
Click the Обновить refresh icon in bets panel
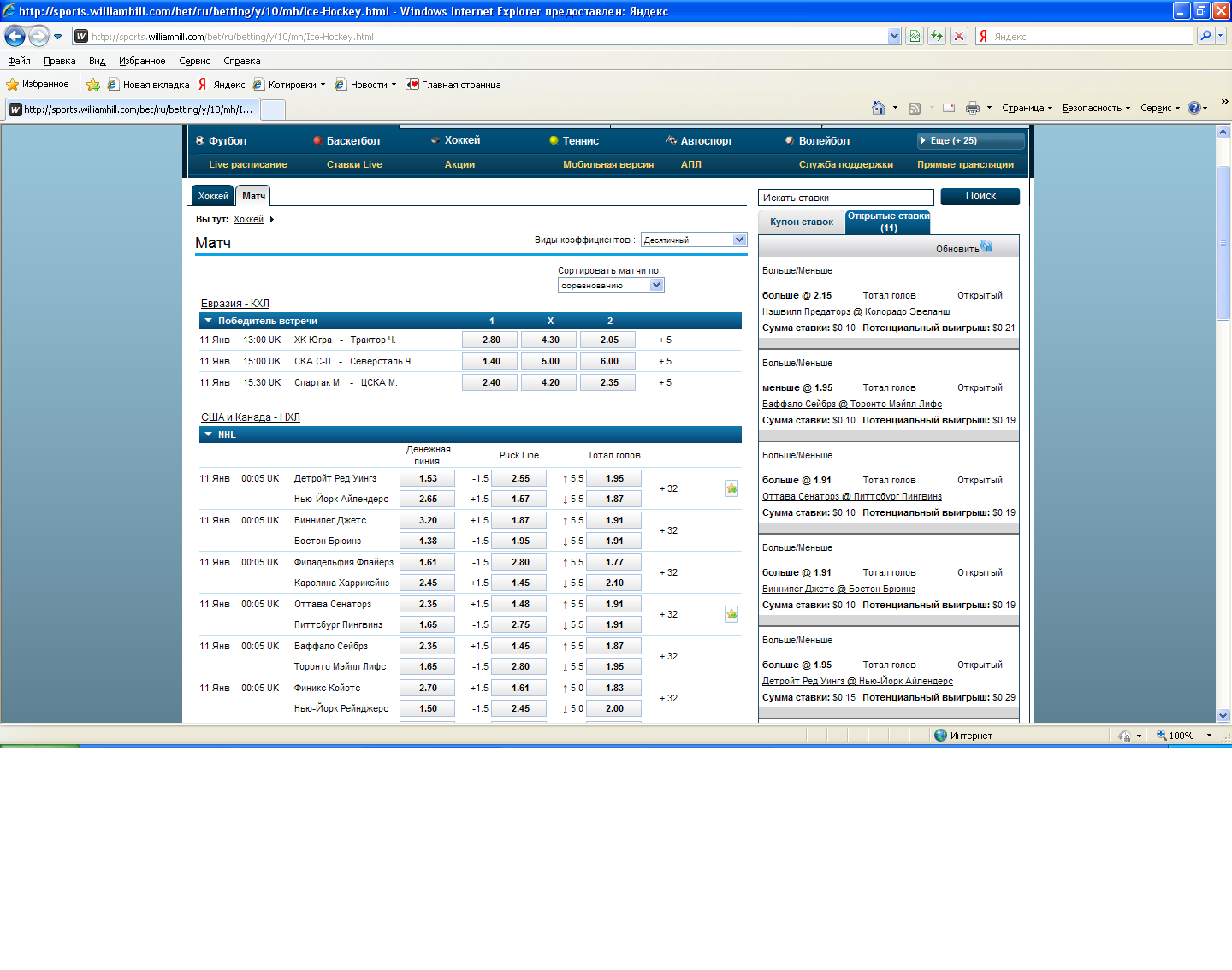(986, 246)
